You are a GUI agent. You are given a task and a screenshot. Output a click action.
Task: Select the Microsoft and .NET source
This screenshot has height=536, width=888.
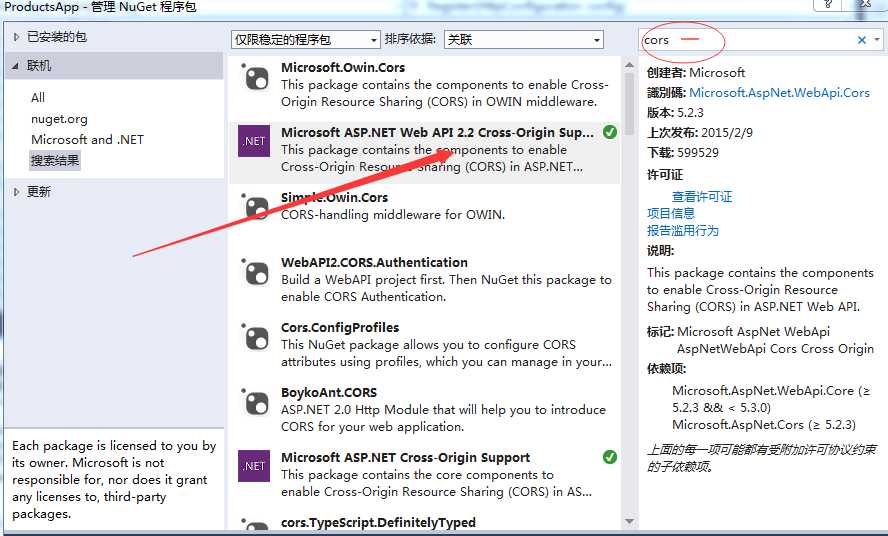coord(87,139)
